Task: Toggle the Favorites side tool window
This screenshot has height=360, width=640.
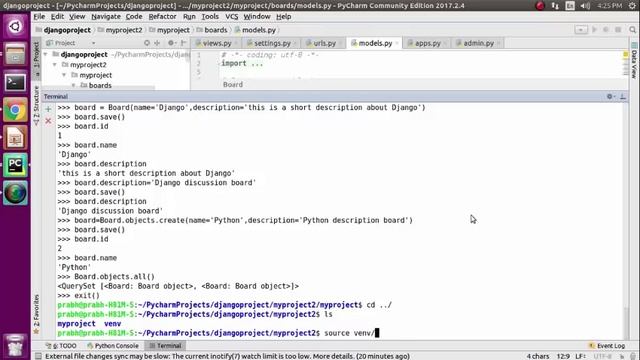Action: pos(36,314)
